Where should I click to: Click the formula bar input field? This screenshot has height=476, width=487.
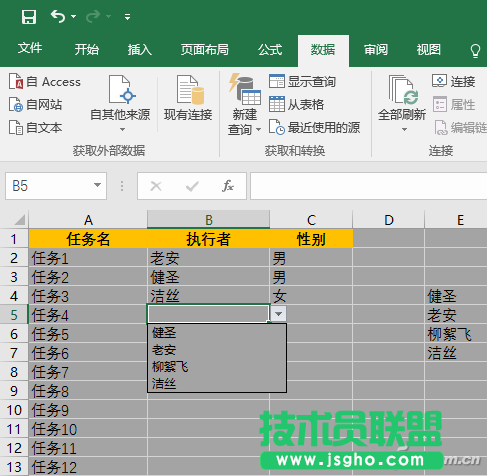(368, 186)
